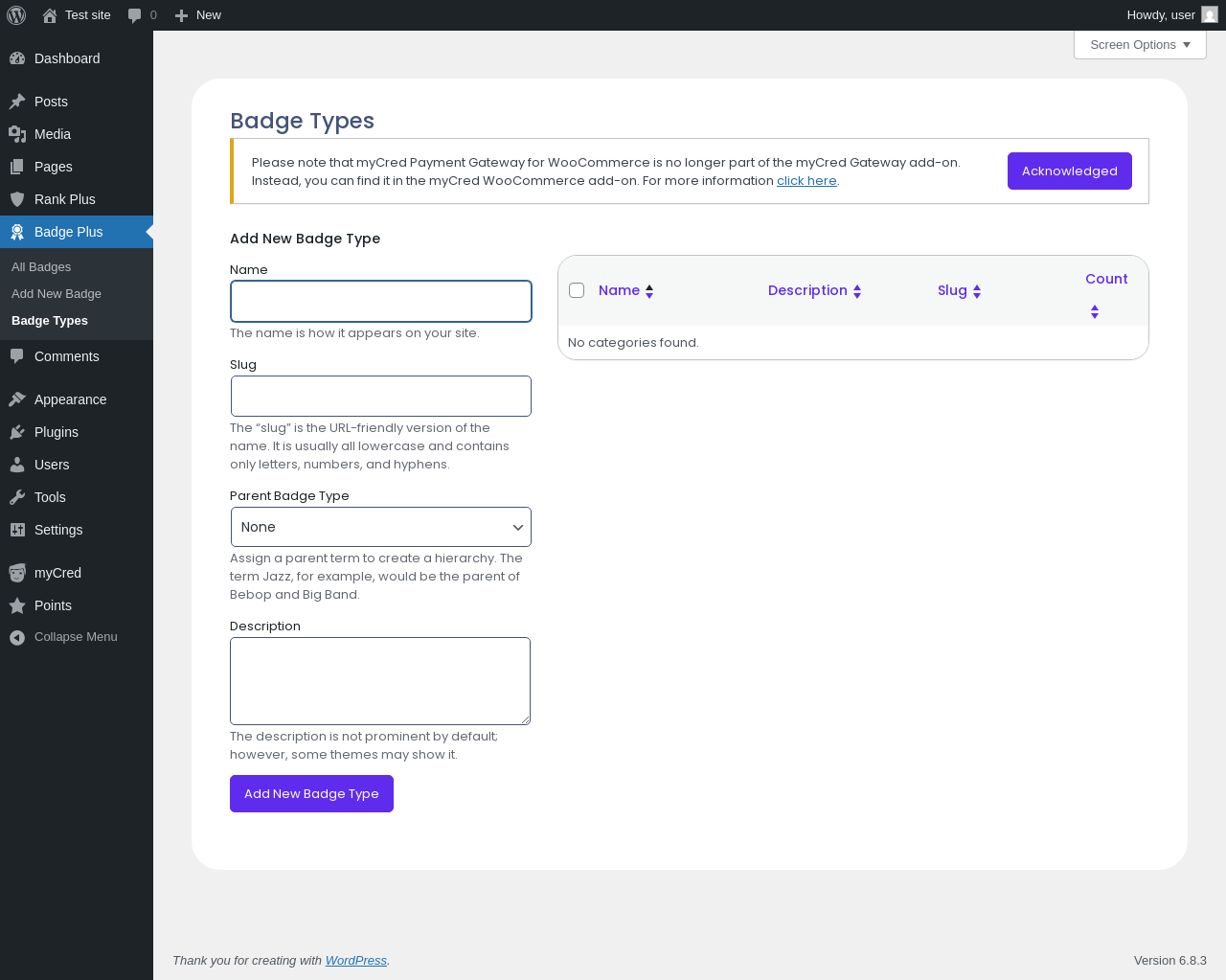Expand the Screen Options panel

pos(1140,45)
